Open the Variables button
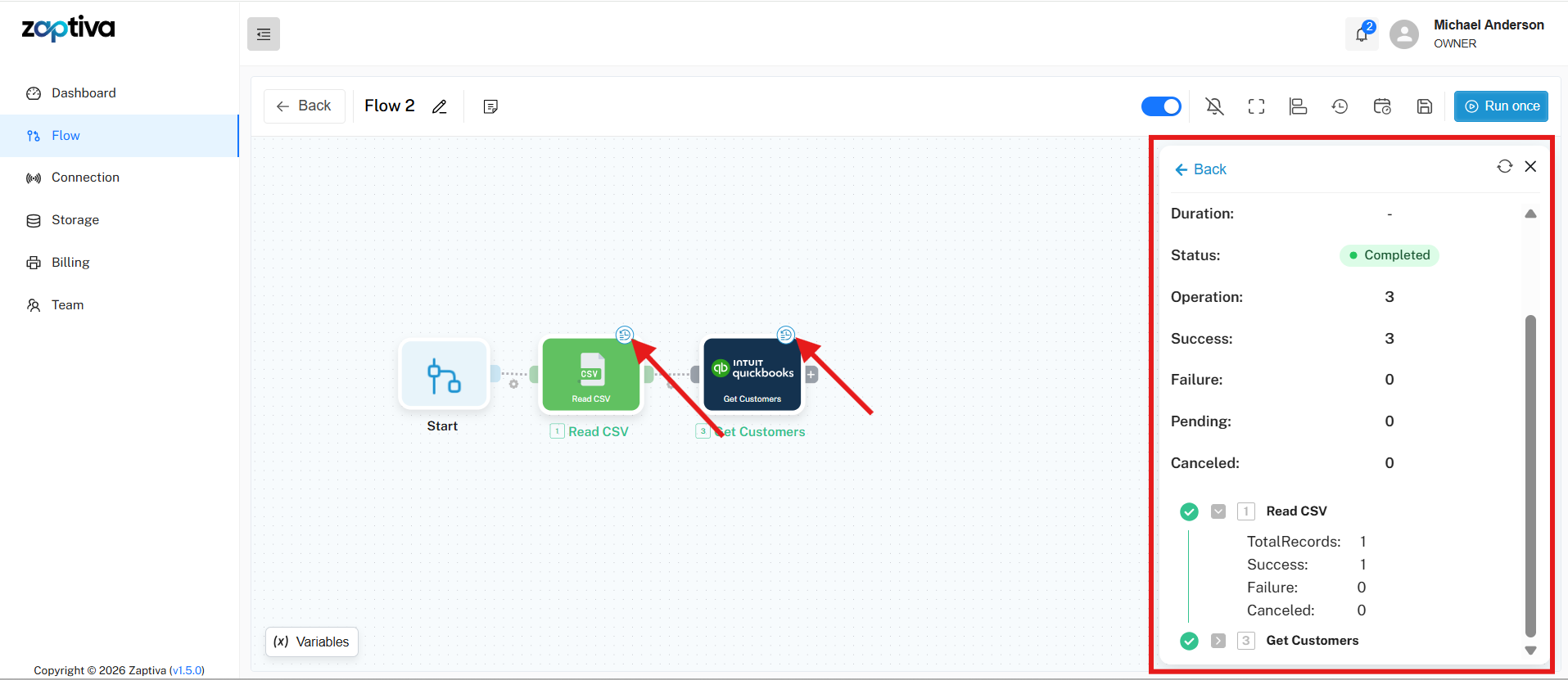Image resolution: width=1568 pixels, height=680 pixels. 312,642
